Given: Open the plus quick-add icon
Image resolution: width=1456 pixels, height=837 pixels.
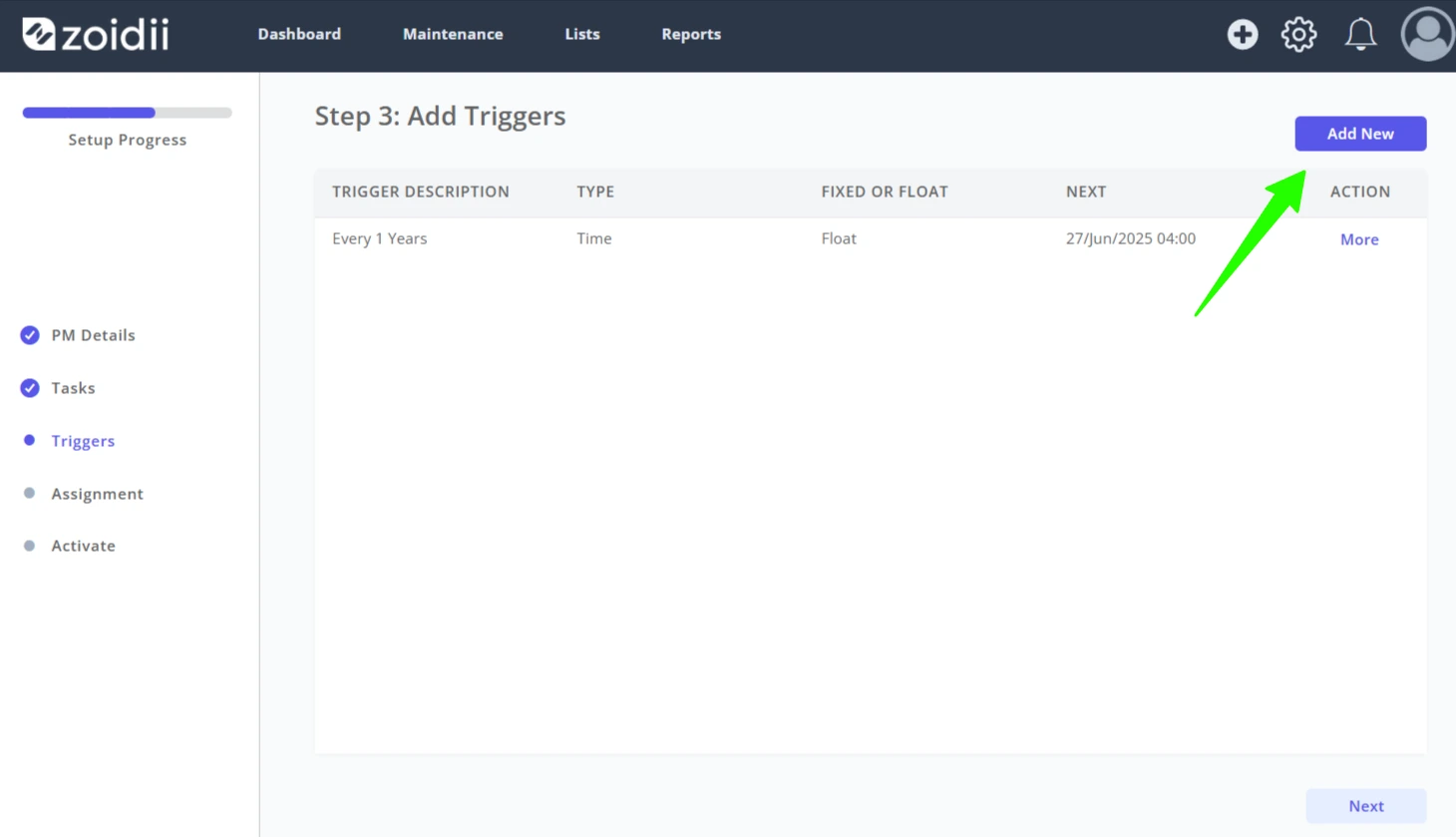Looking at the screenshot, I should [1243, 34].
